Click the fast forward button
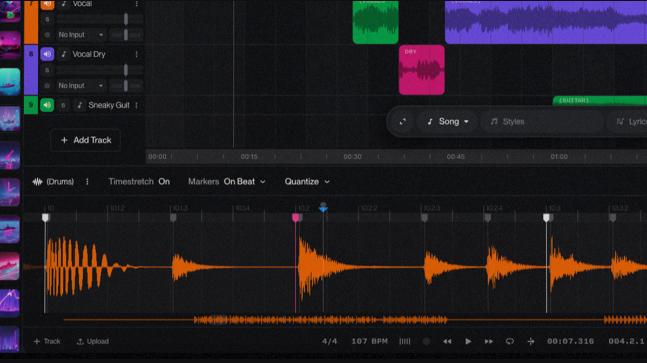This screenshot has width=647, height=363. tap(489, 342)
